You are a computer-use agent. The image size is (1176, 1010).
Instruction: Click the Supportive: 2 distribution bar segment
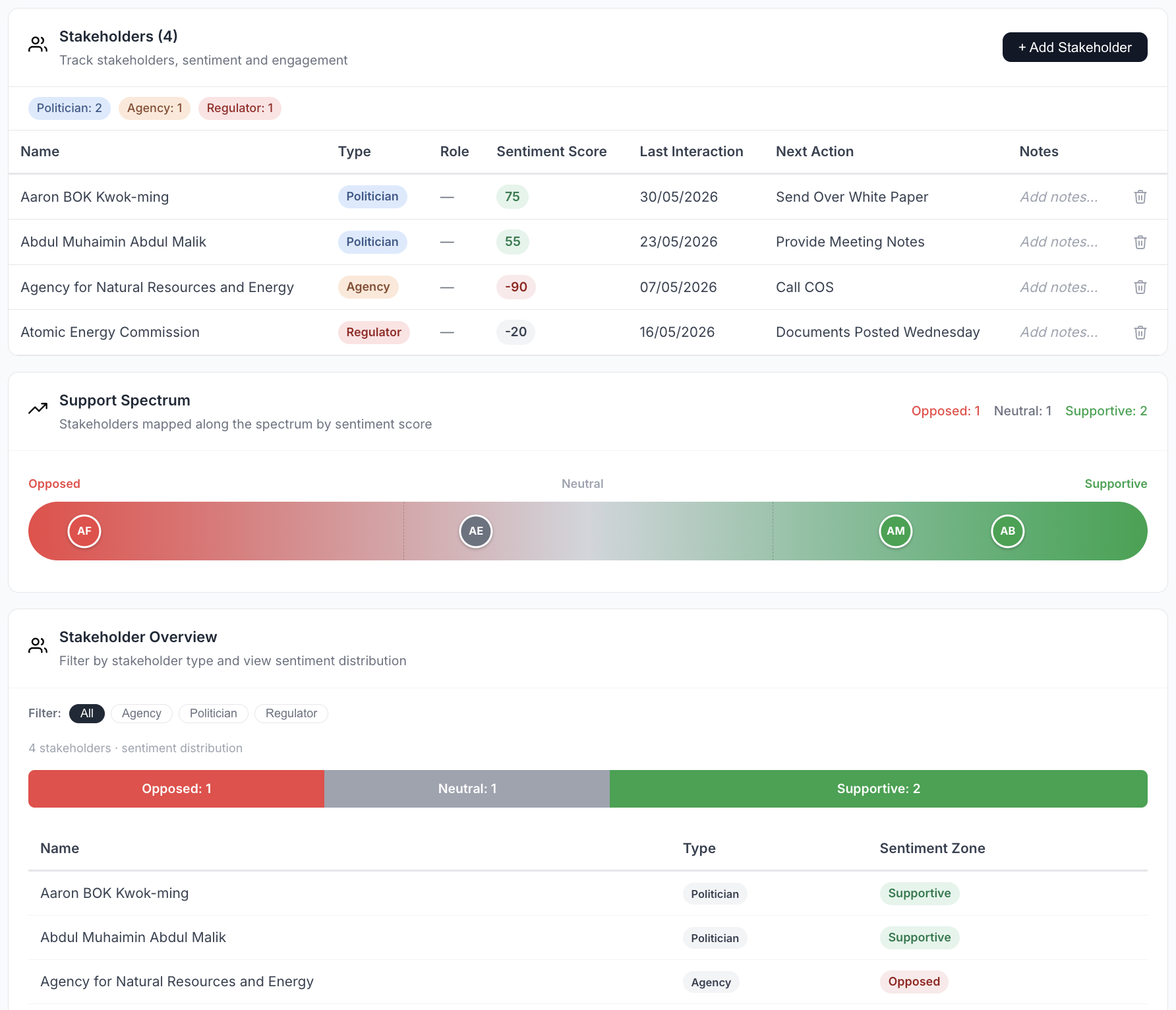point(879,788)
